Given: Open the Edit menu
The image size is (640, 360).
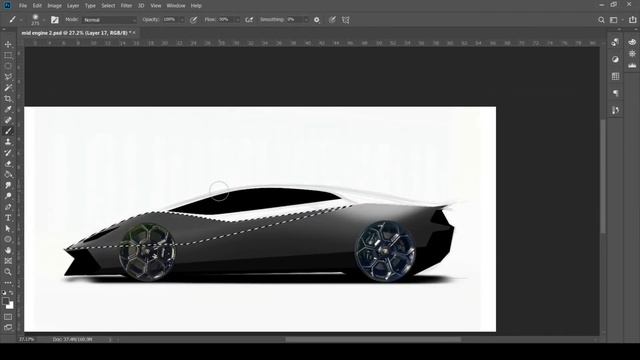Looking at the screenshot, I should point(37,6).
